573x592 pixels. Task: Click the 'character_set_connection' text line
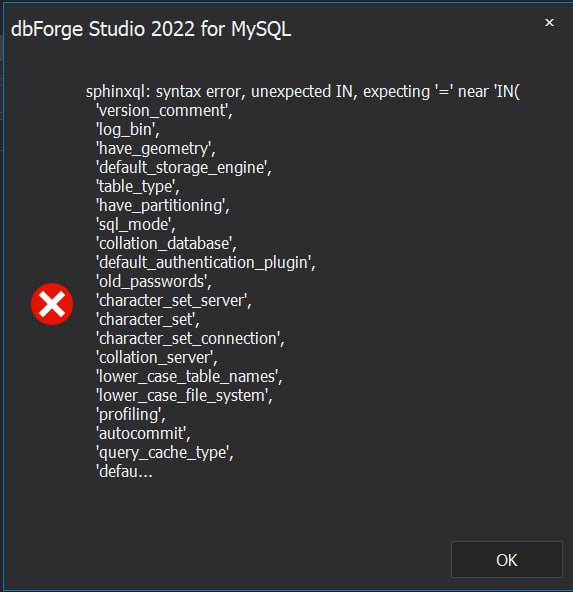point(190,339)
